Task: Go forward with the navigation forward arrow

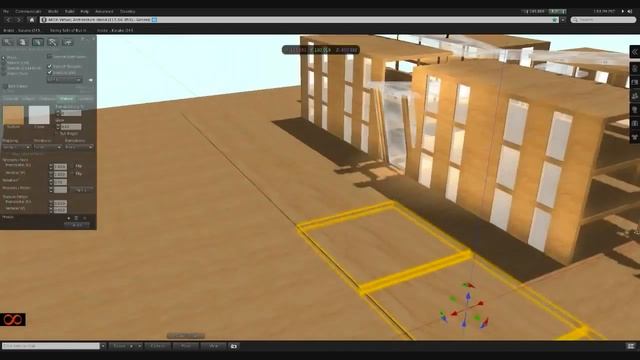Action: pyautogui.click(x=19, y=20)
